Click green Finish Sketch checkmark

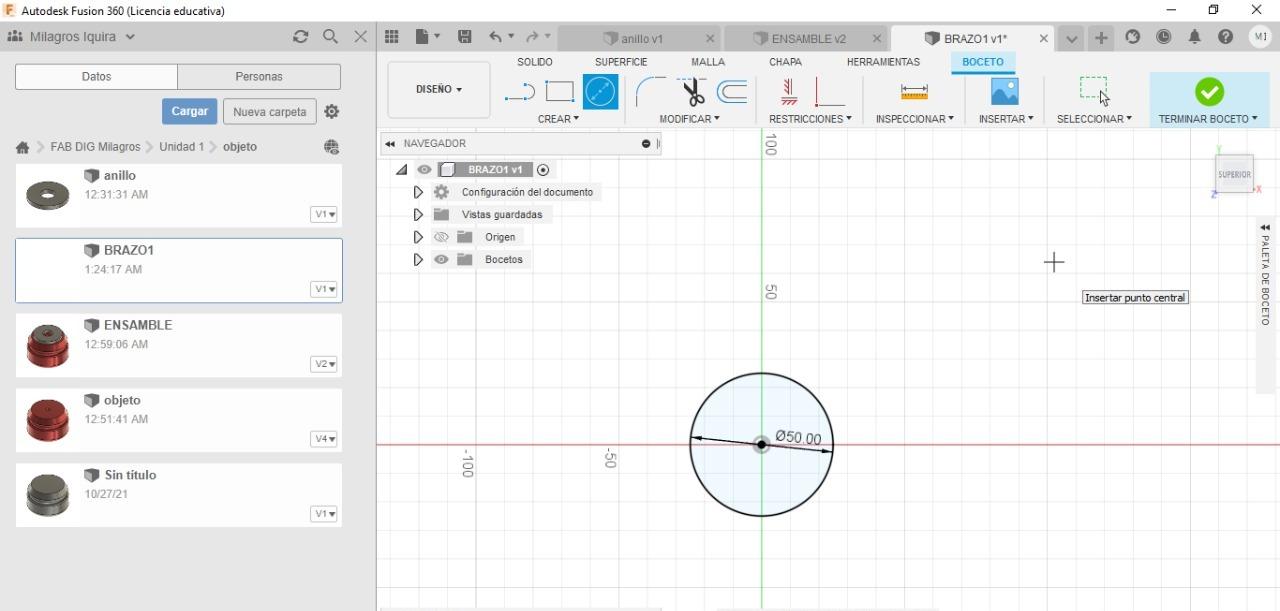coord(1209,92)
